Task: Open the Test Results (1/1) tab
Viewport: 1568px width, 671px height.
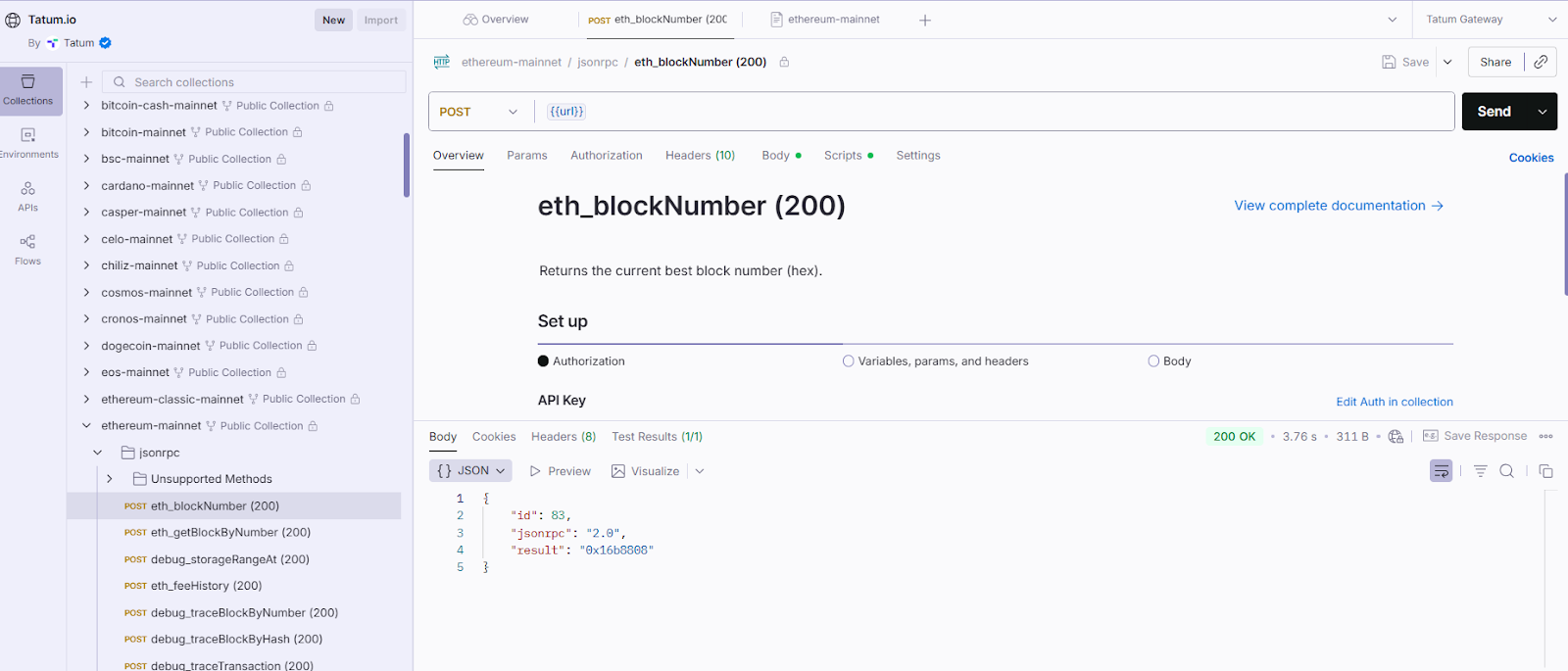Action: point(658,437)
